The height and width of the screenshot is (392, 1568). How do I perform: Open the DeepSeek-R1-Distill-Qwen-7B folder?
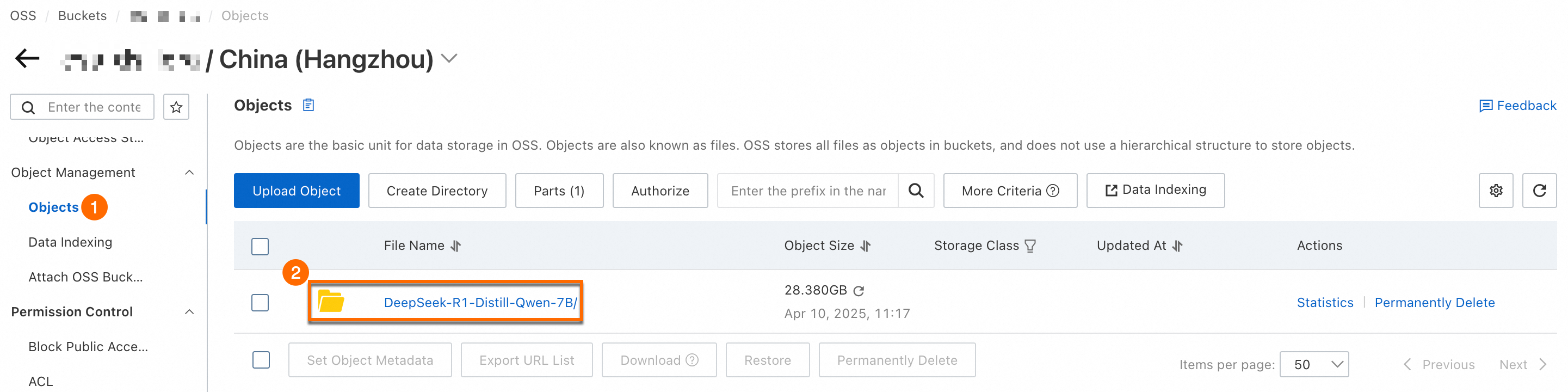(480, 303)
